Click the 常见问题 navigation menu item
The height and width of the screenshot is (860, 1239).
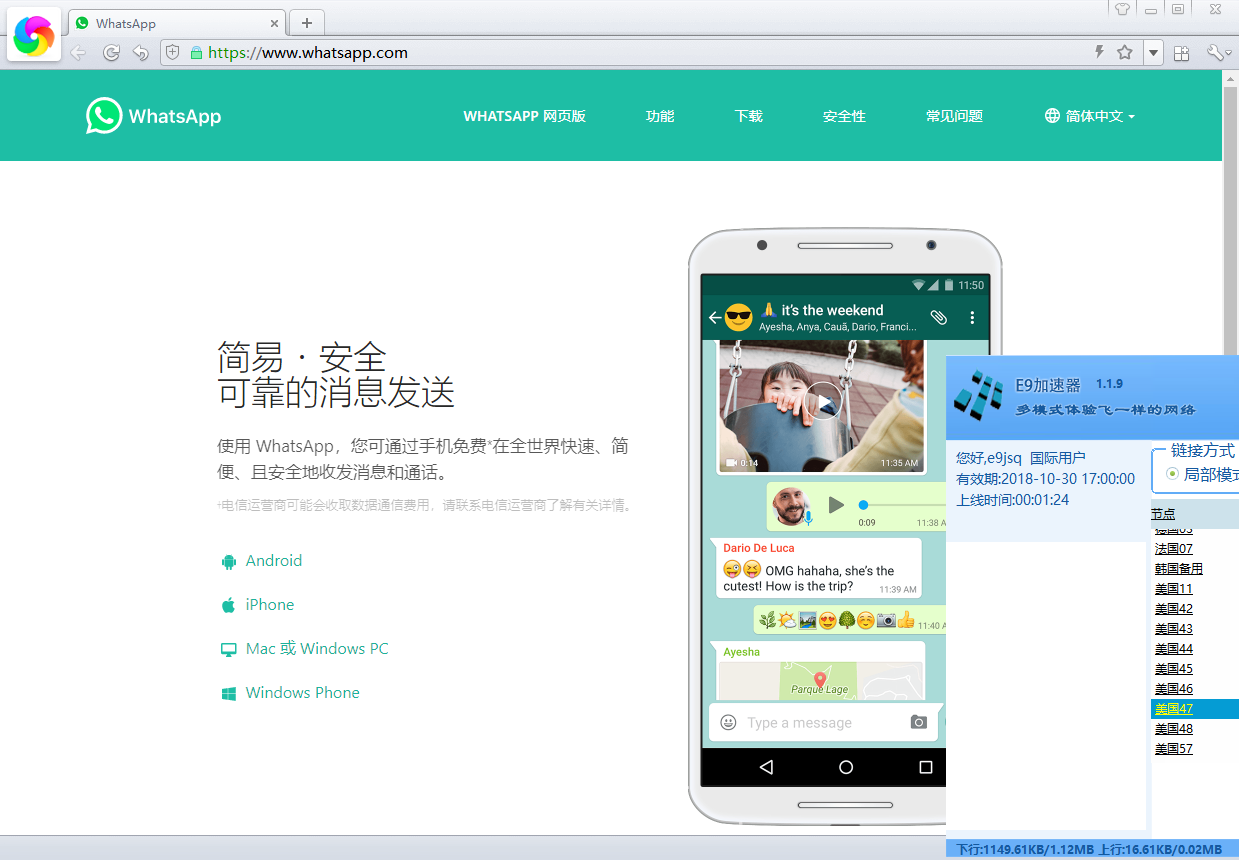[x=954, y=115]
